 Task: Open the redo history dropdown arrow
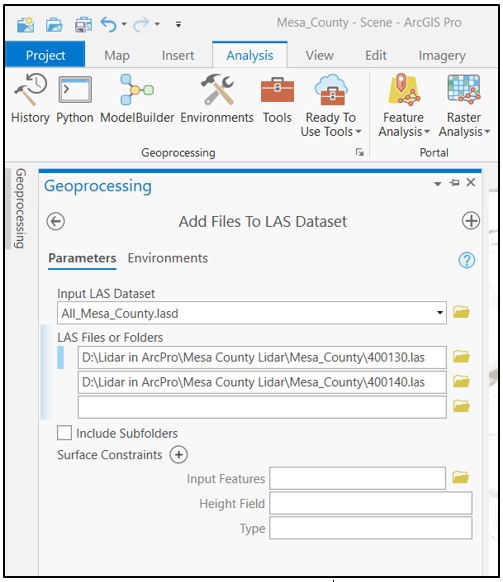pos(157,24)
